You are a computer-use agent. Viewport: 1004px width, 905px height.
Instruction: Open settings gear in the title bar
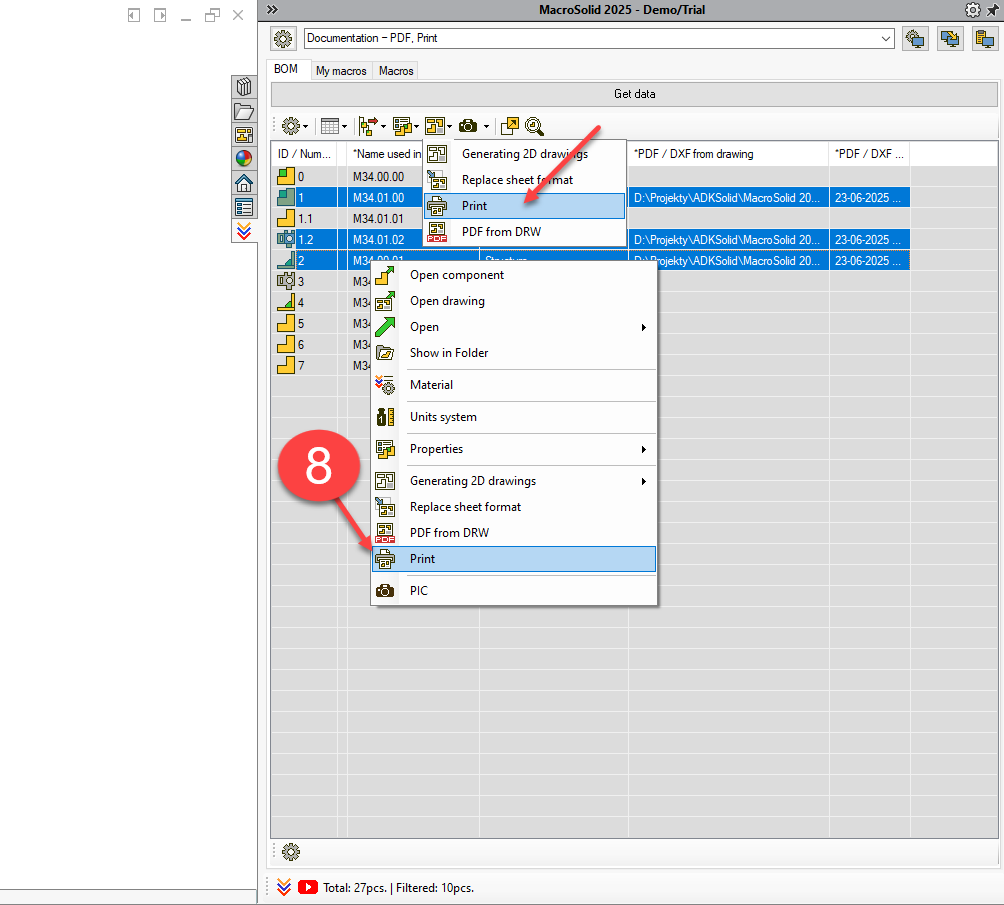pyautogui.click(x=972, y=10)
